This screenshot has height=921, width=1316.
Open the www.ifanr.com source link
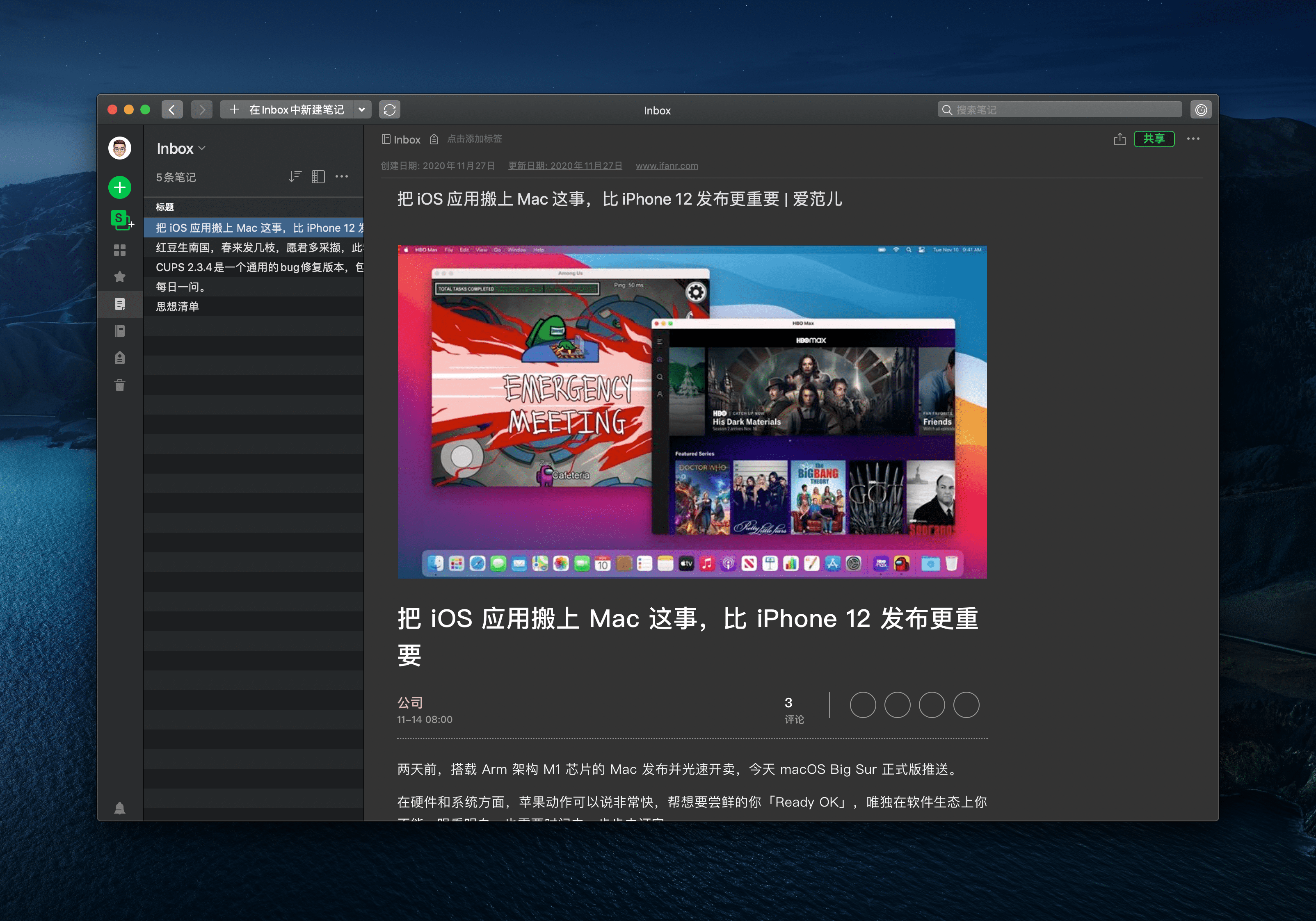pyautogui.click(x=667, y=166)
